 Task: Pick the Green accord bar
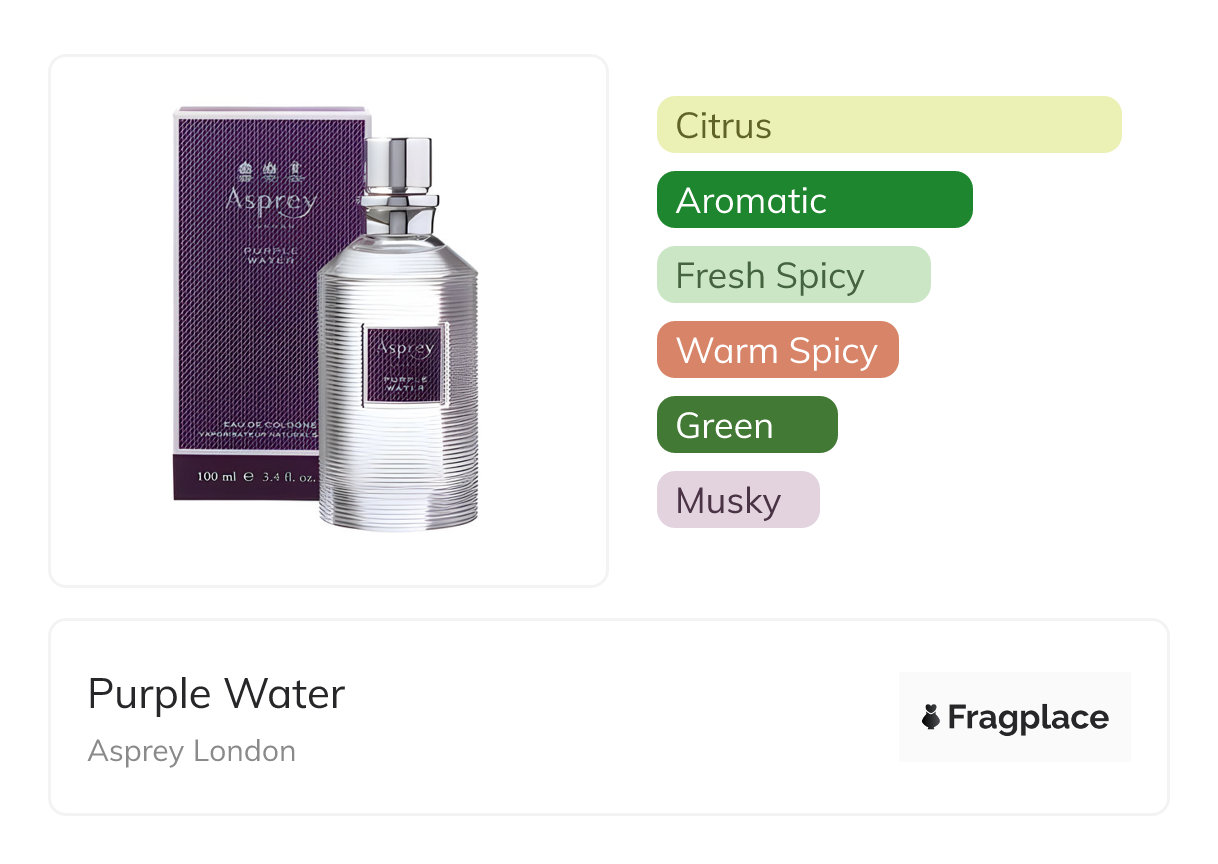pyautogui.click(x=747, y=425)
